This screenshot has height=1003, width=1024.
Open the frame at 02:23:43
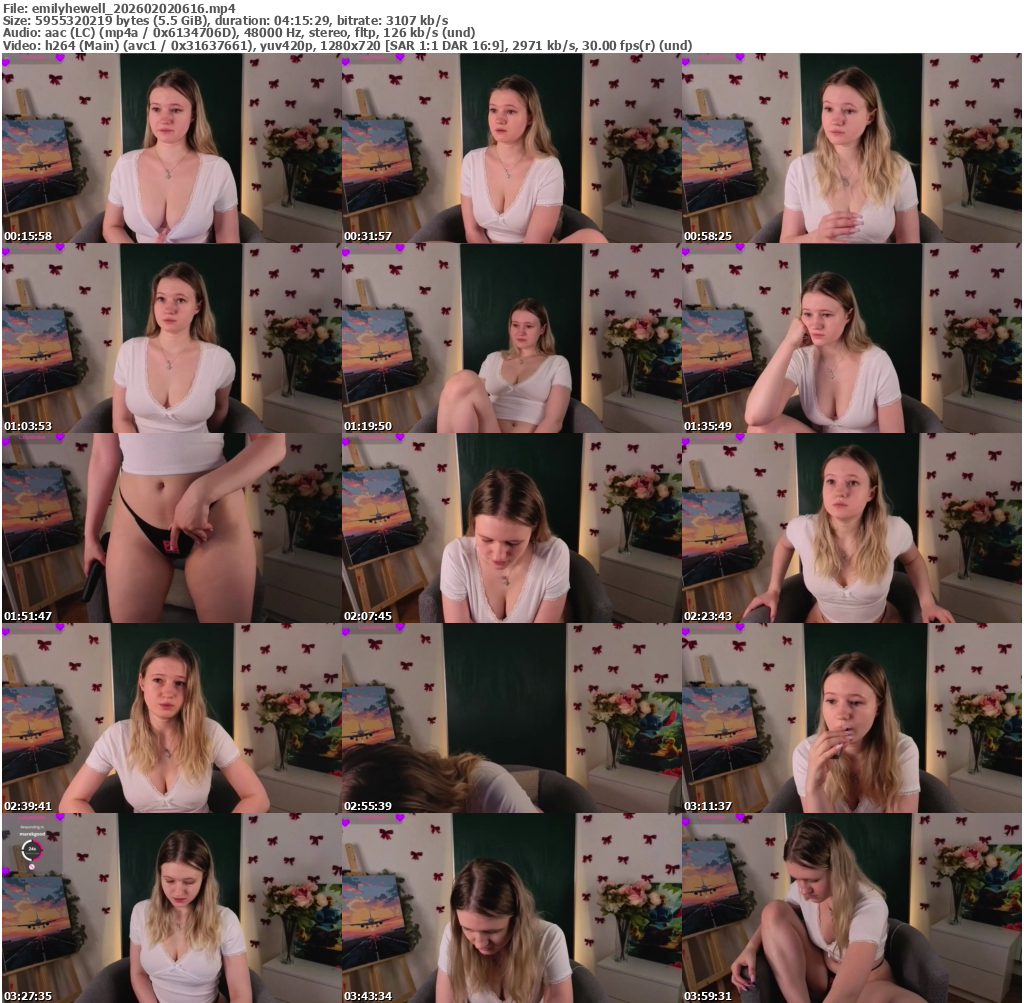point(852,528)
